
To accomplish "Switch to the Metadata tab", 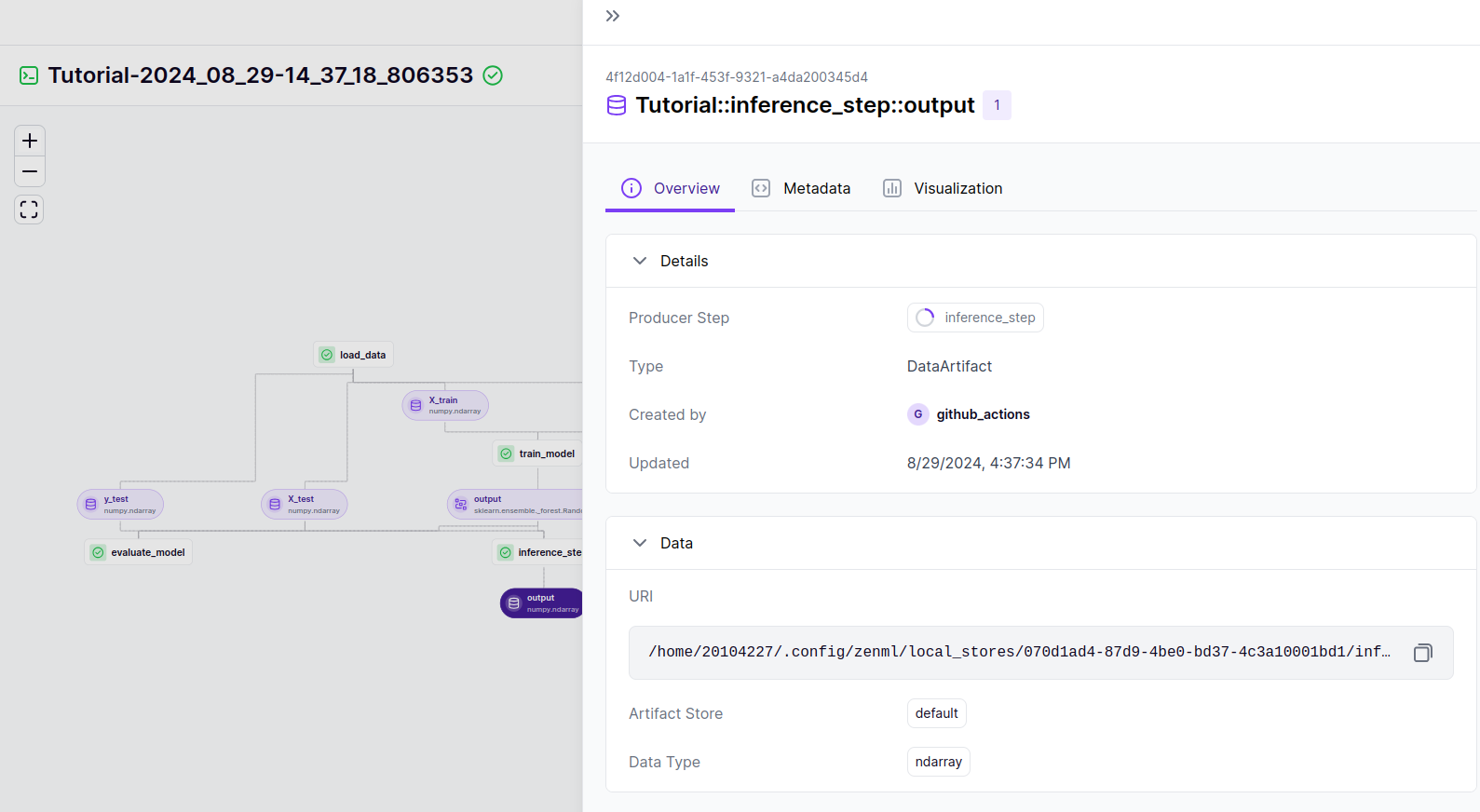I will point(802,188).
